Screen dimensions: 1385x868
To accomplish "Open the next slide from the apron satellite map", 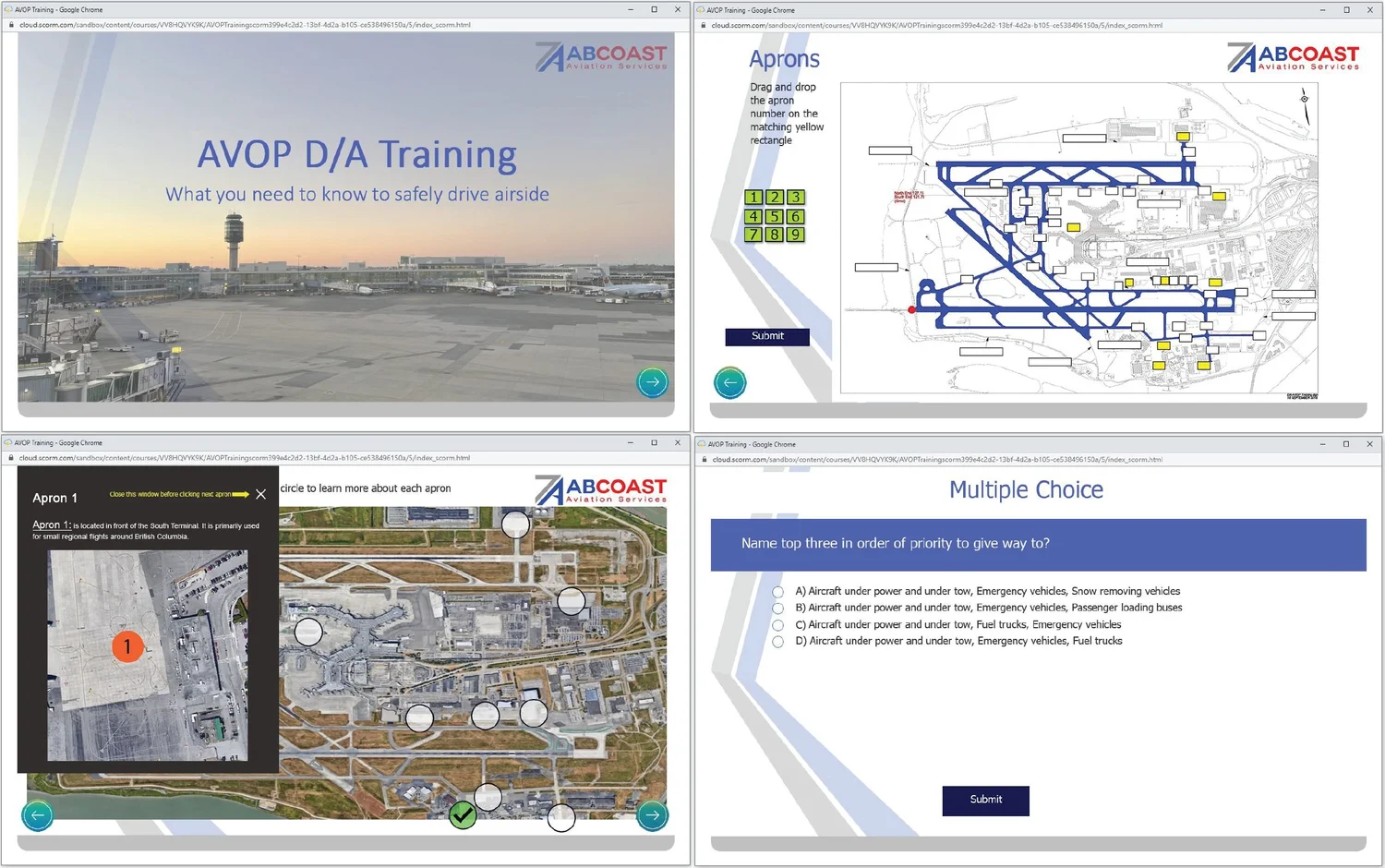I will tap(652, 815).
